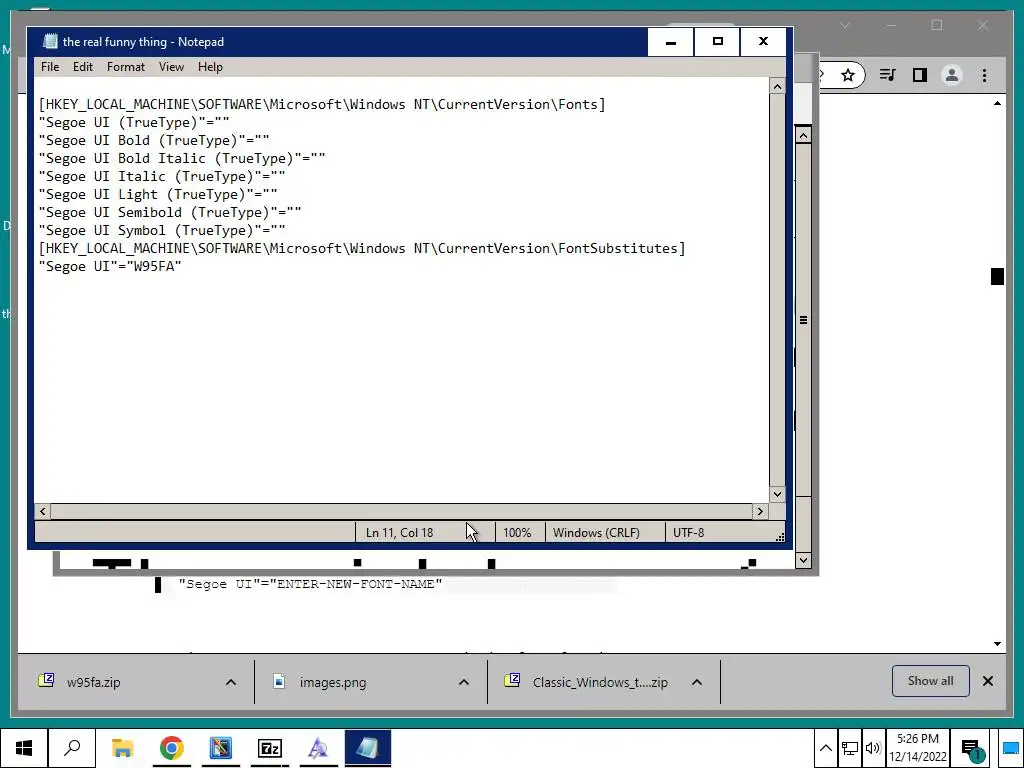1024x768 pixels.
Task: Open Action Center notifications icon
Action: [x=972, y=748]
